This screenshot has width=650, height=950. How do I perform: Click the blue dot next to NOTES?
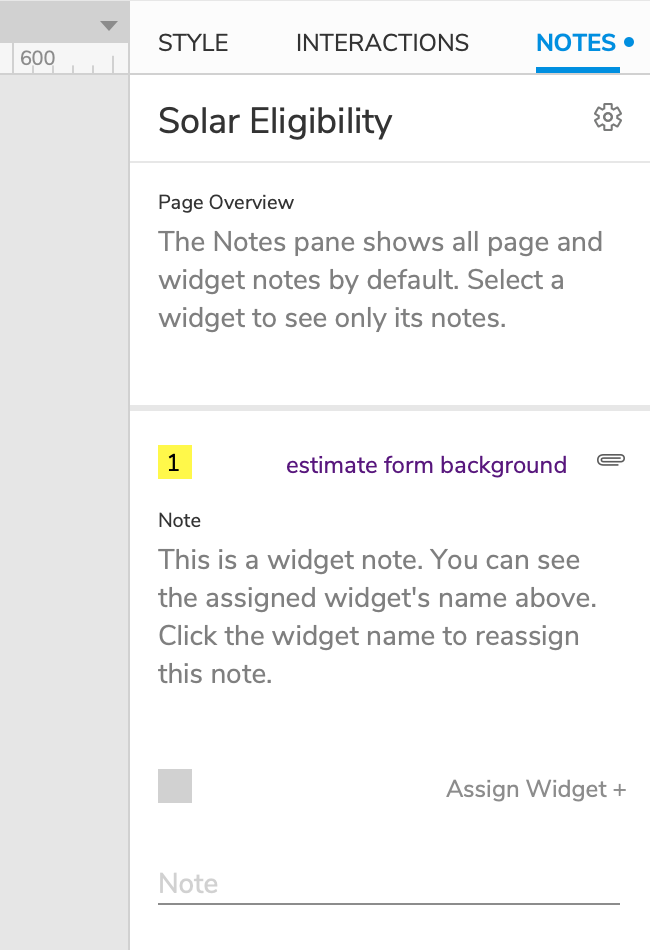pyautogui.click(x=629, y=43)
